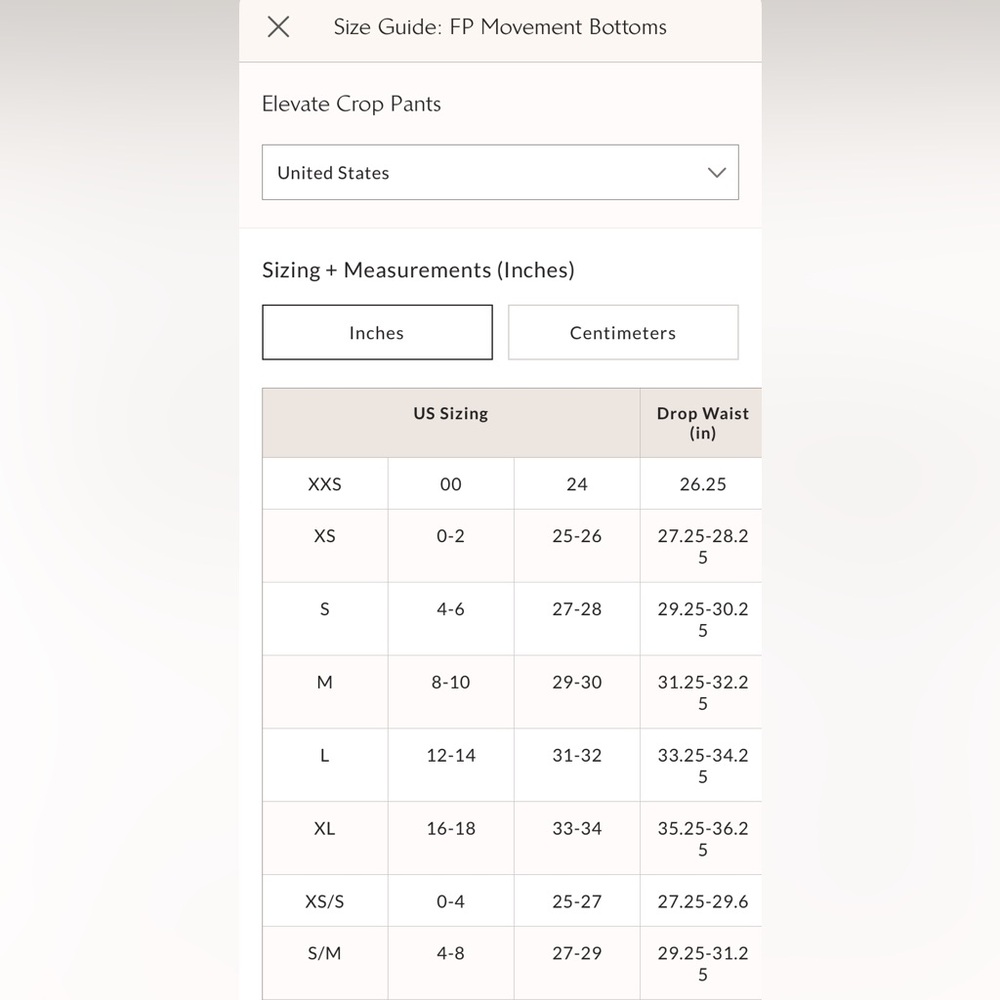
Task: Click the Elevate Crop Pants heading
Action: [x=351, y=104]
